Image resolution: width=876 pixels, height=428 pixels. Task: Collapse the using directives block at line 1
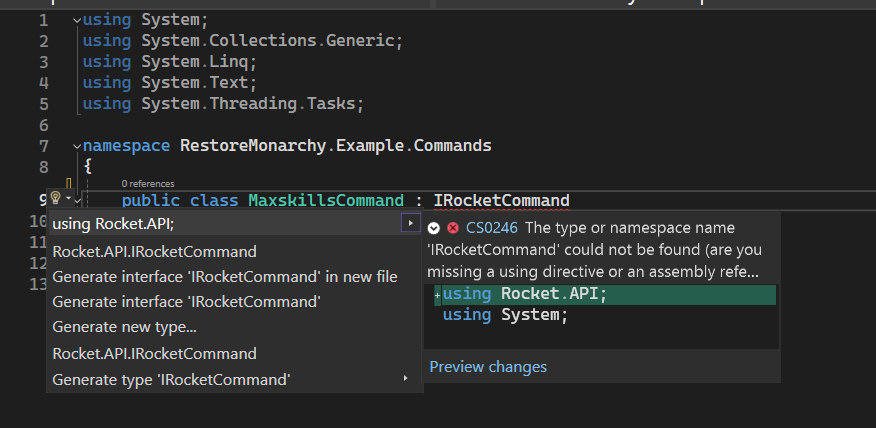(77, 20)
